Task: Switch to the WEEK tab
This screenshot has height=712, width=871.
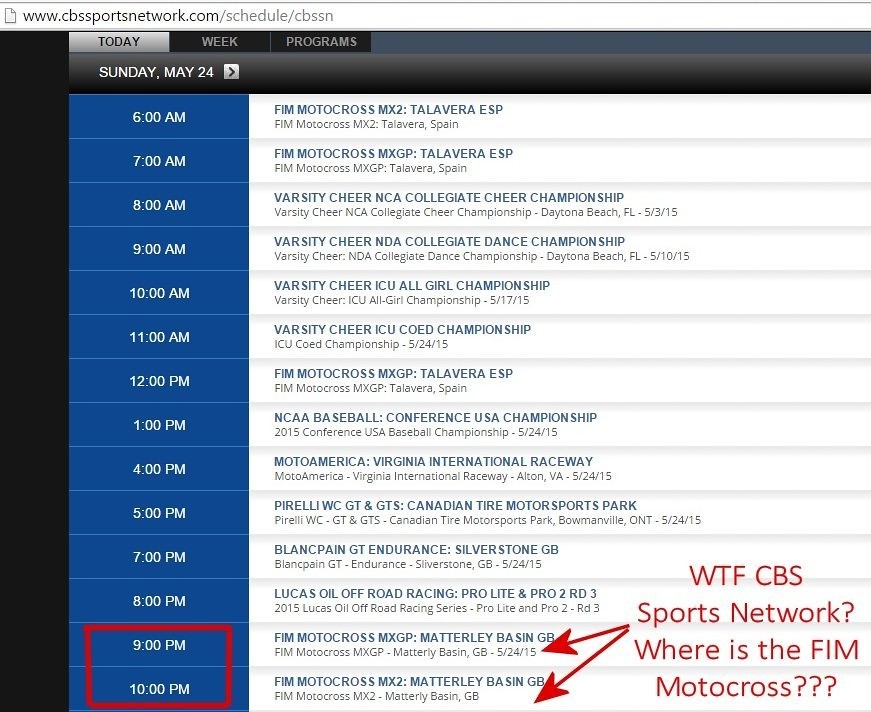Action: [218, 41]
